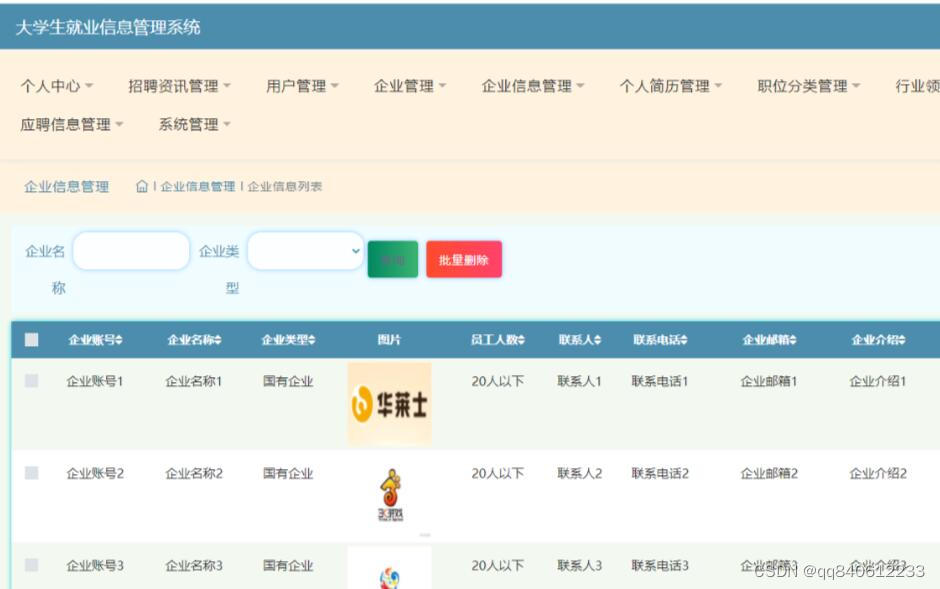Click the 批量删除 button

coord(463,258)
